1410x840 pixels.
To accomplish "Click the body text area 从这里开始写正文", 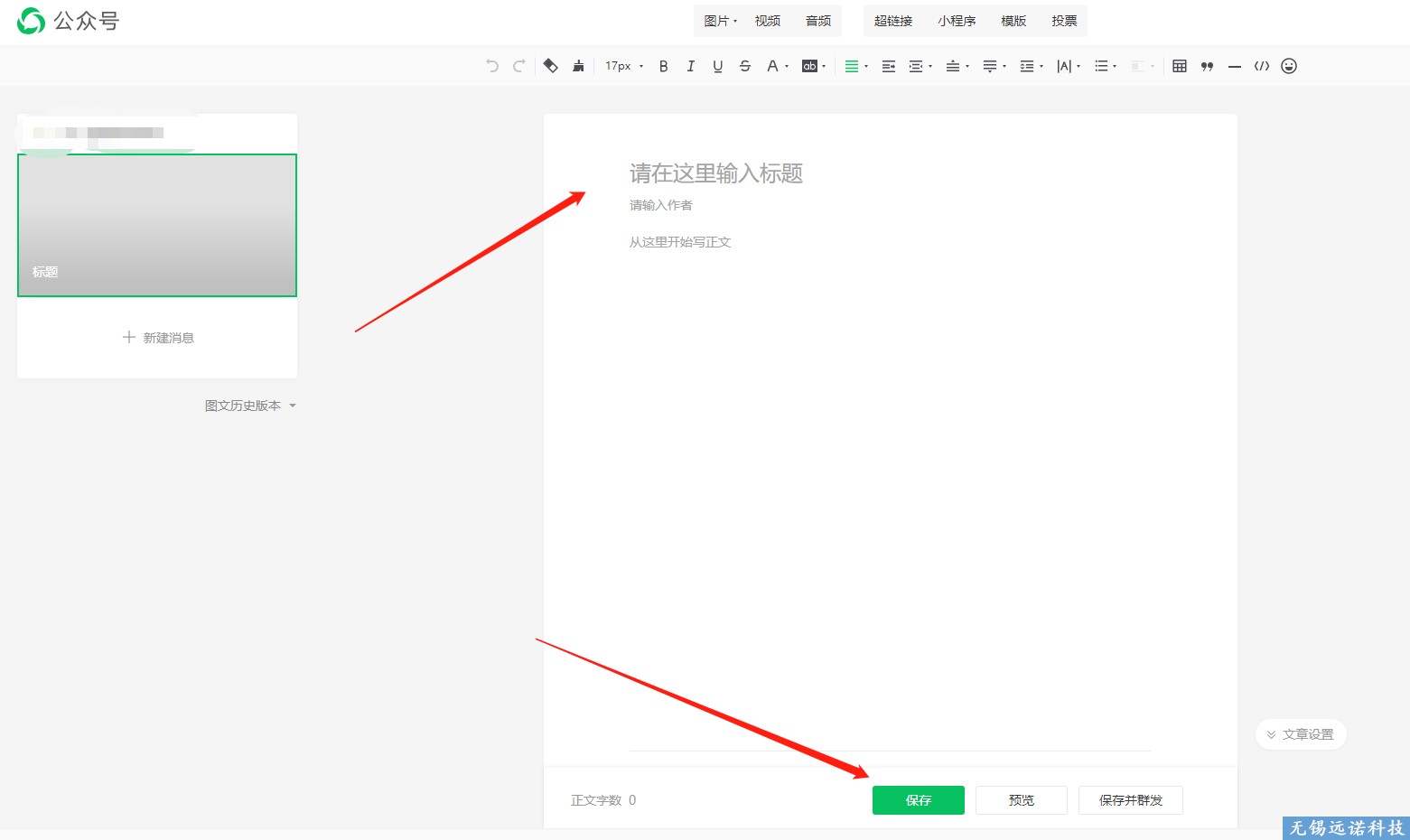I will [x=680, y=242].
